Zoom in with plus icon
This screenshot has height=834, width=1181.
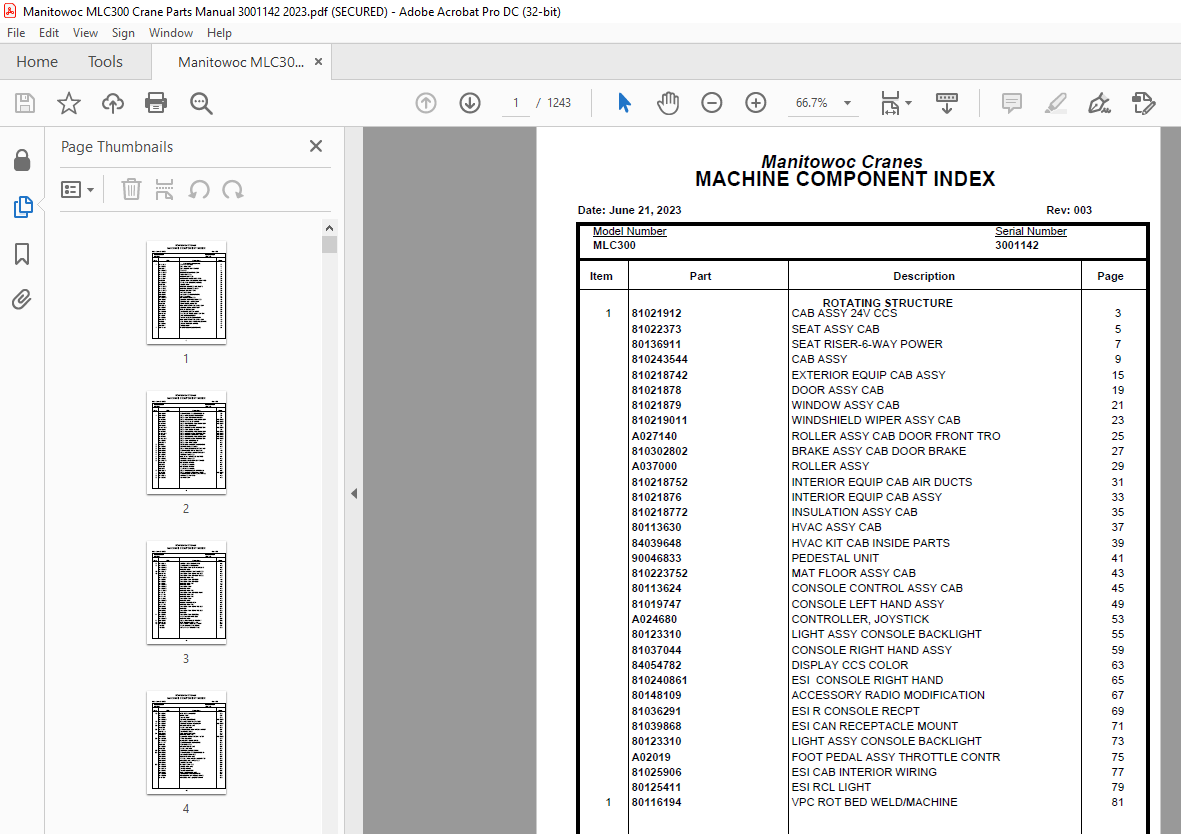[x=755, y=102]
